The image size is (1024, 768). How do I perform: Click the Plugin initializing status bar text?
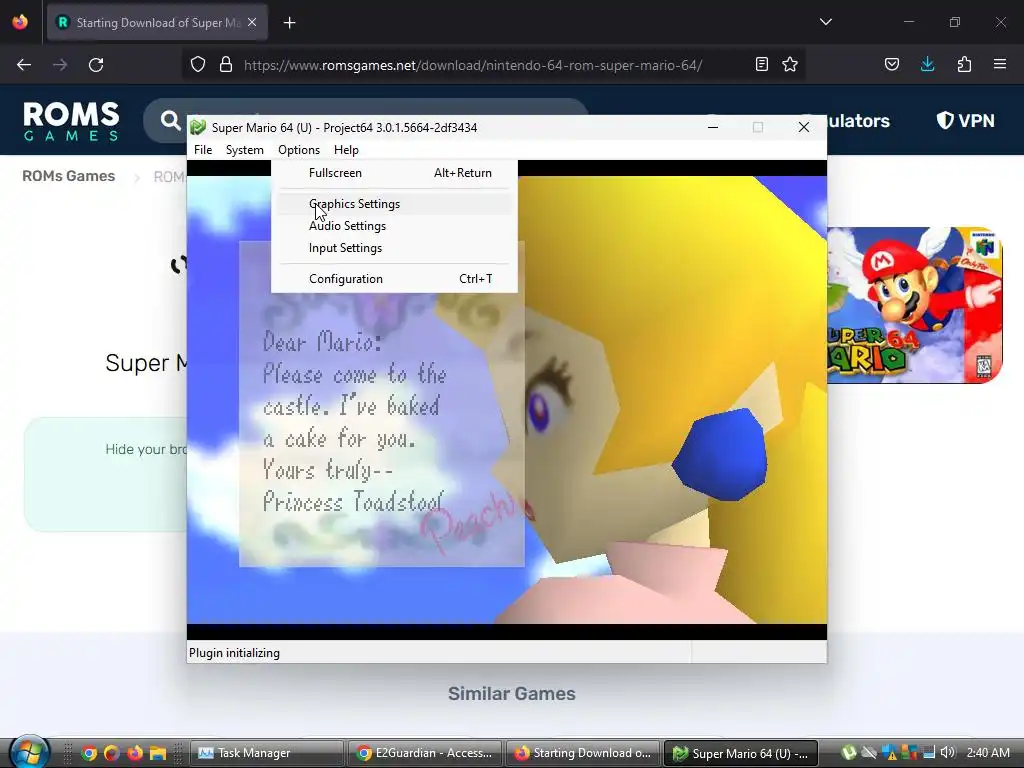click(234, 653)
